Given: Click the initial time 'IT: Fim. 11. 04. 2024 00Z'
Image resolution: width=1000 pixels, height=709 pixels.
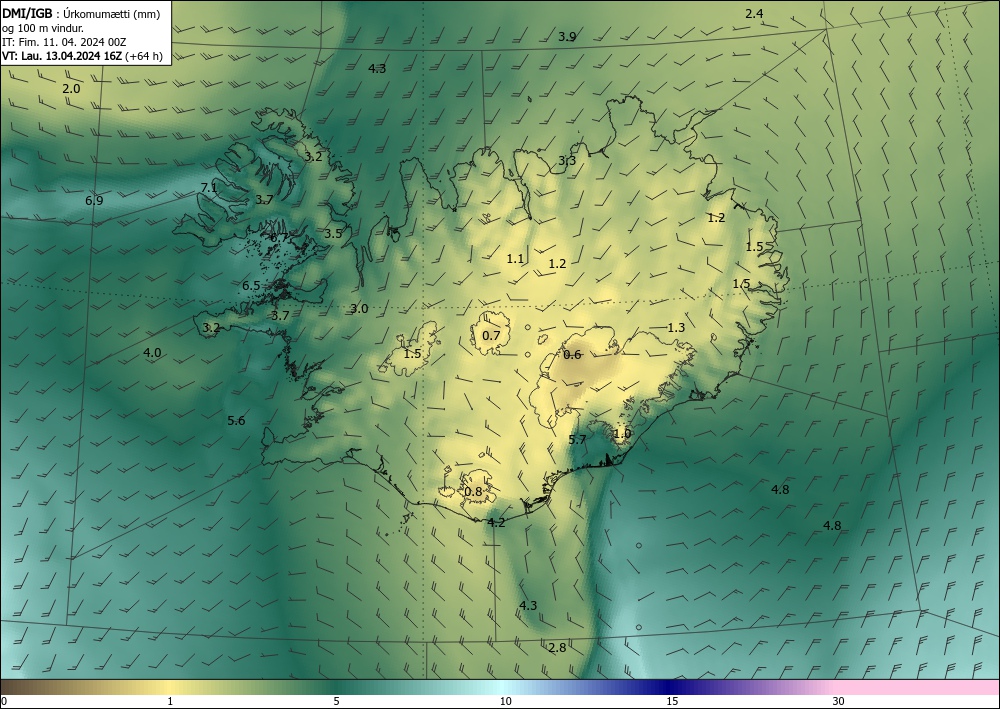Looking at the screenshot, I should tap(64, 42).
